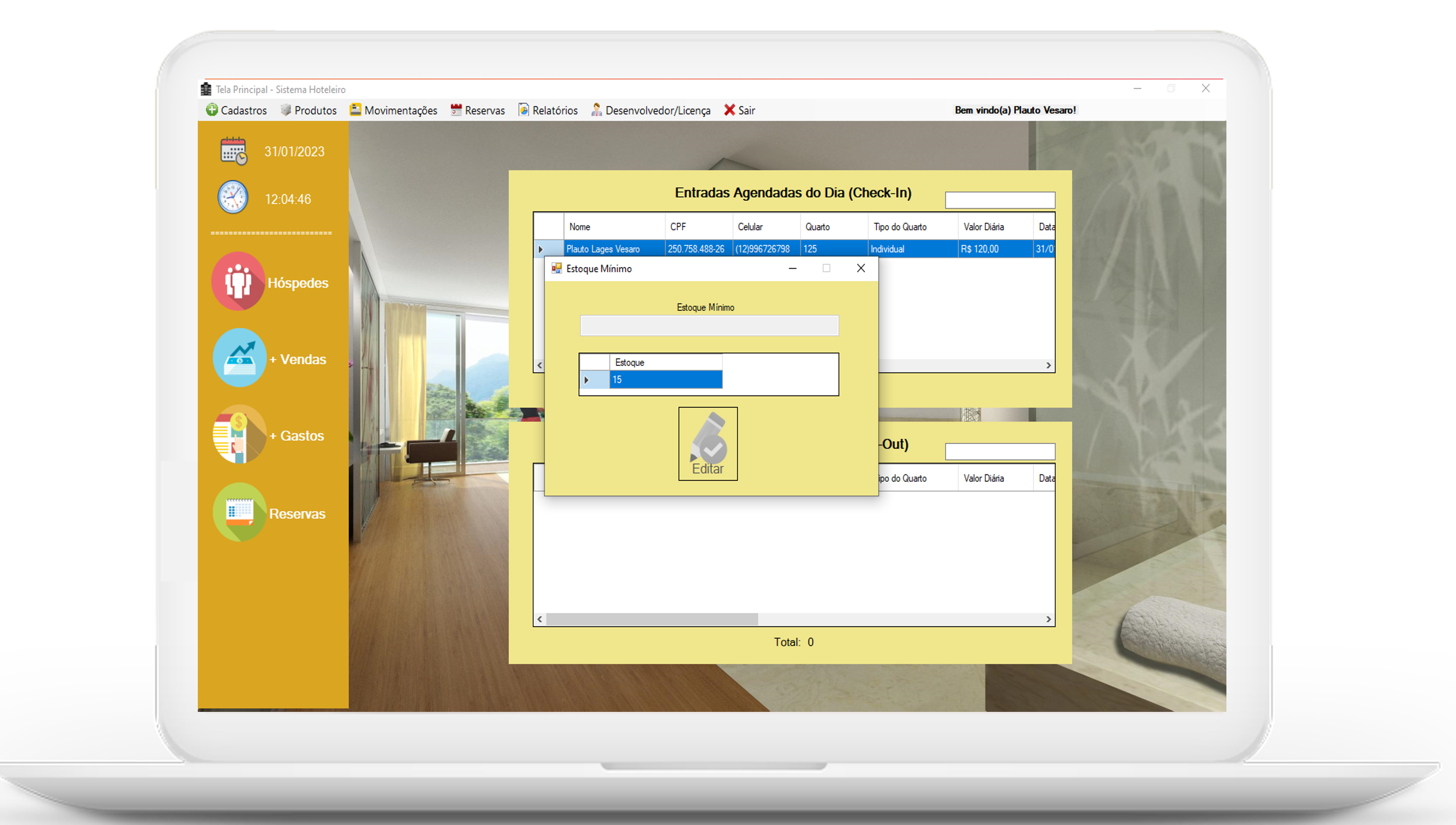Click the + Vendas sales icon
The image size is (1456, 825).
pos(239,358)
